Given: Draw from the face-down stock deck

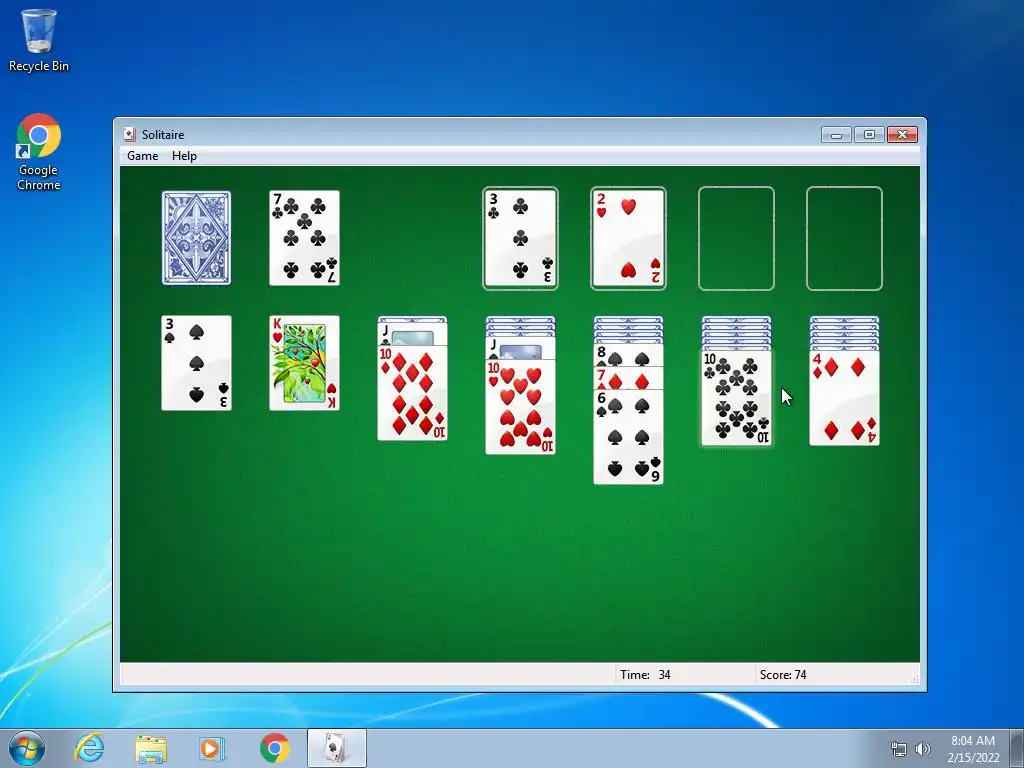Looking at the screenshot, I should pos(196,238).
